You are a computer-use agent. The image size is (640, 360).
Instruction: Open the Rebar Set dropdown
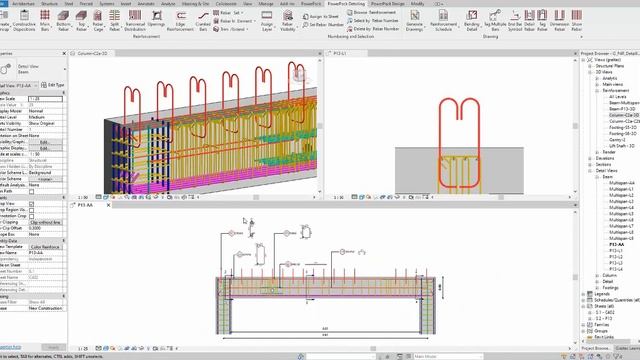click(229, 13)
